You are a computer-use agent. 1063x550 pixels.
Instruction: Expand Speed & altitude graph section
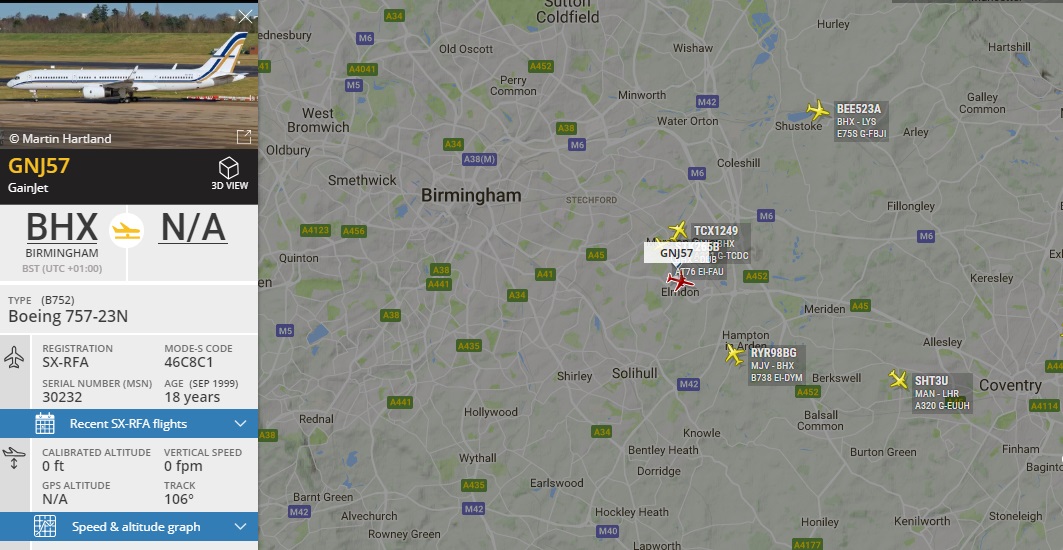(129, 527)
